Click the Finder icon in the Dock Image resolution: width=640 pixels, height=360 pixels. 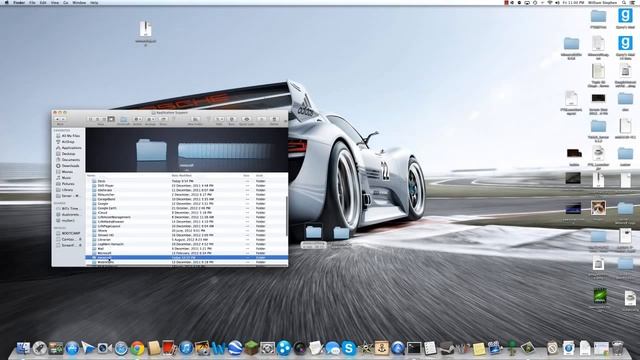(x=23, y=348)
